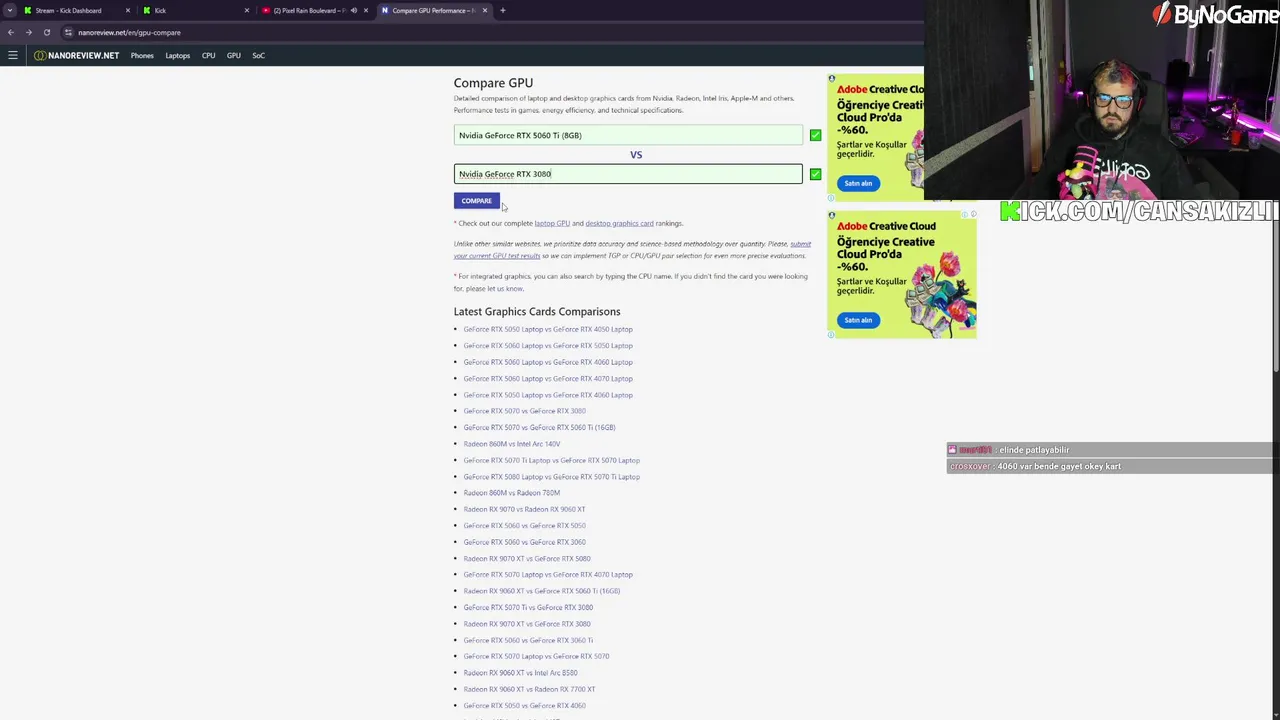The image size is (1280, 720).
Task: Open Radeon RX 9070 vs RX 9060 XT comparison
Action: (x=524, y=509)
